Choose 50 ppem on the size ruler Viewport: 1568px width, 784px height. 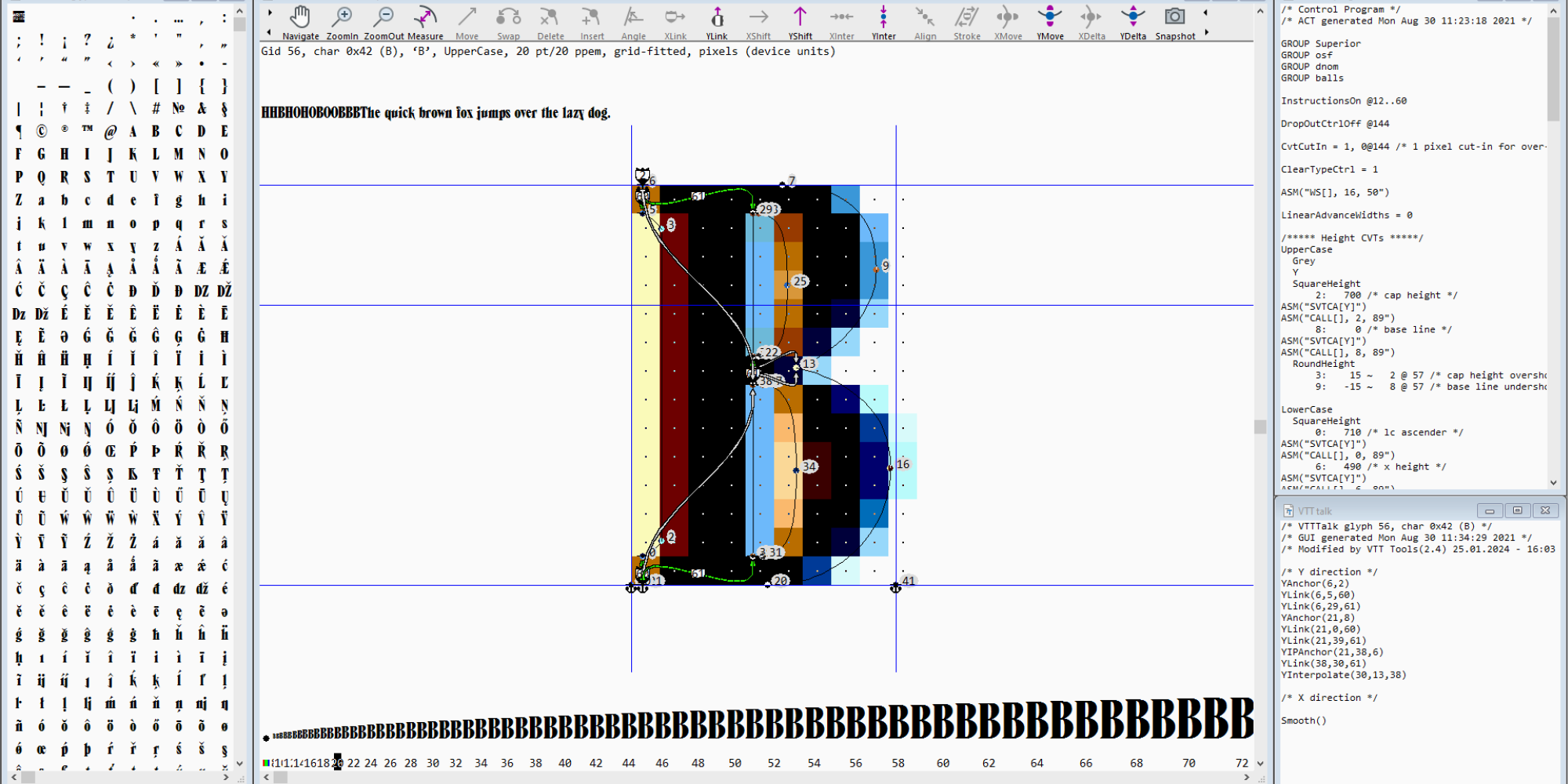[x=735, y=763]
